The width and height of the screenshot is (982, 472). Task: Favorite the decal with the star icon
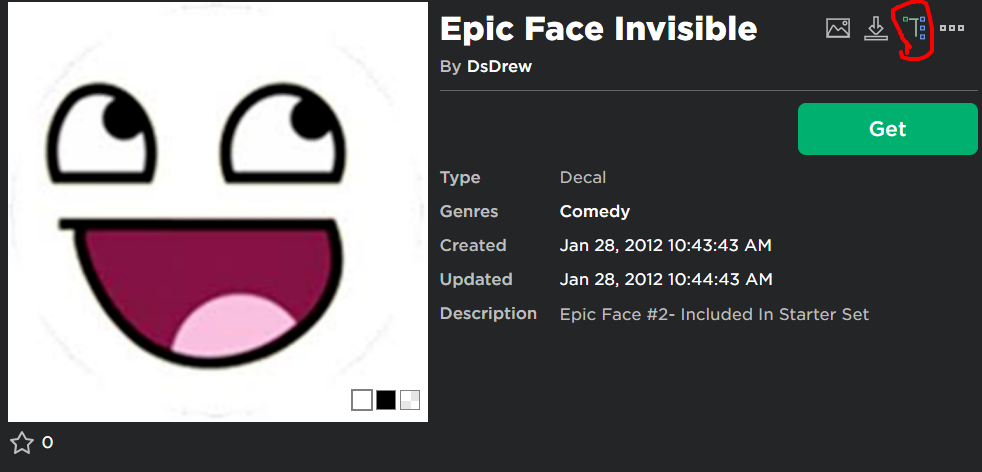tap(22, 442)
